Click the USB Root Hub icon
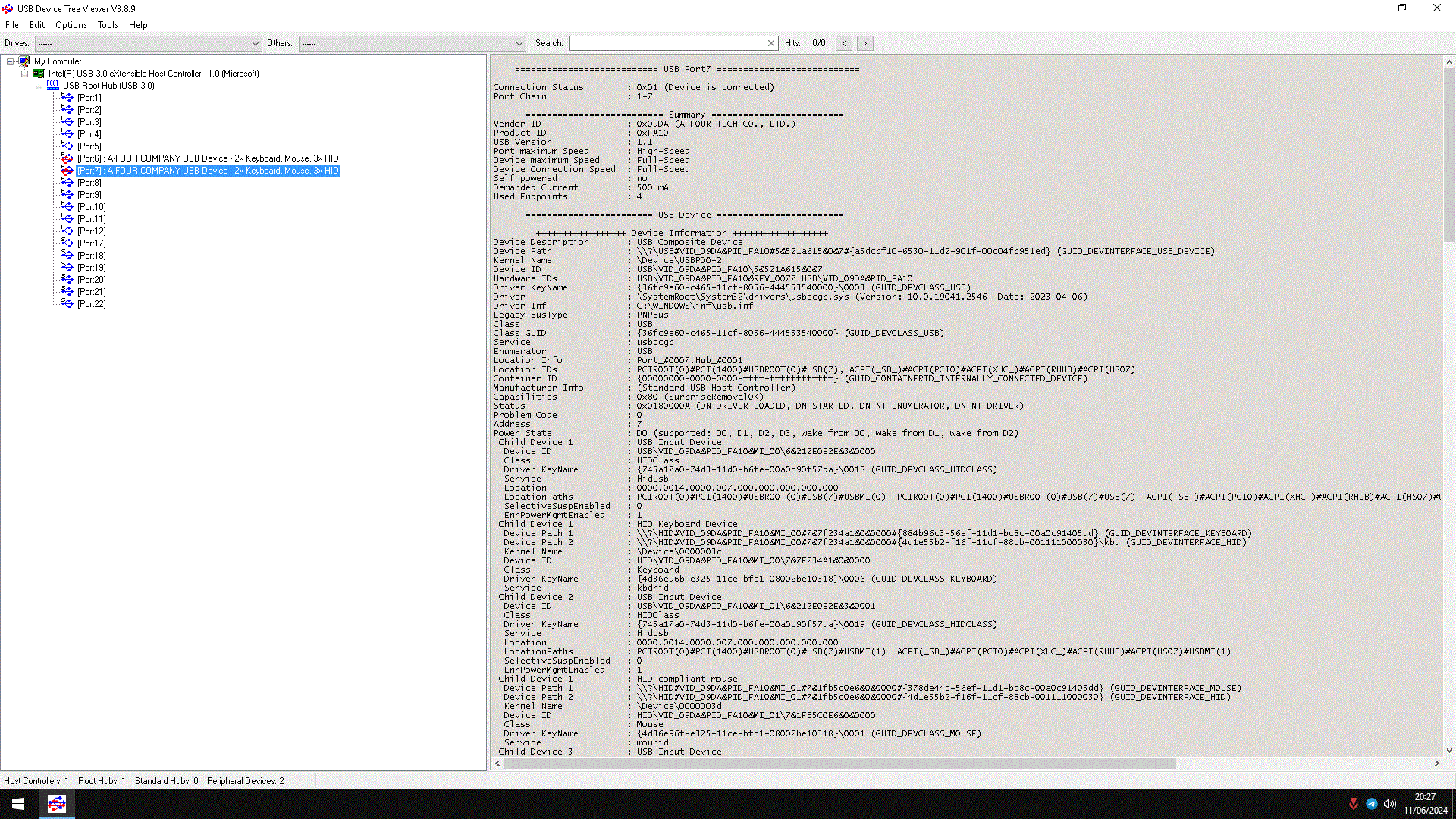The height and width of the screenshot is (819, 1456). coord(52,86)
